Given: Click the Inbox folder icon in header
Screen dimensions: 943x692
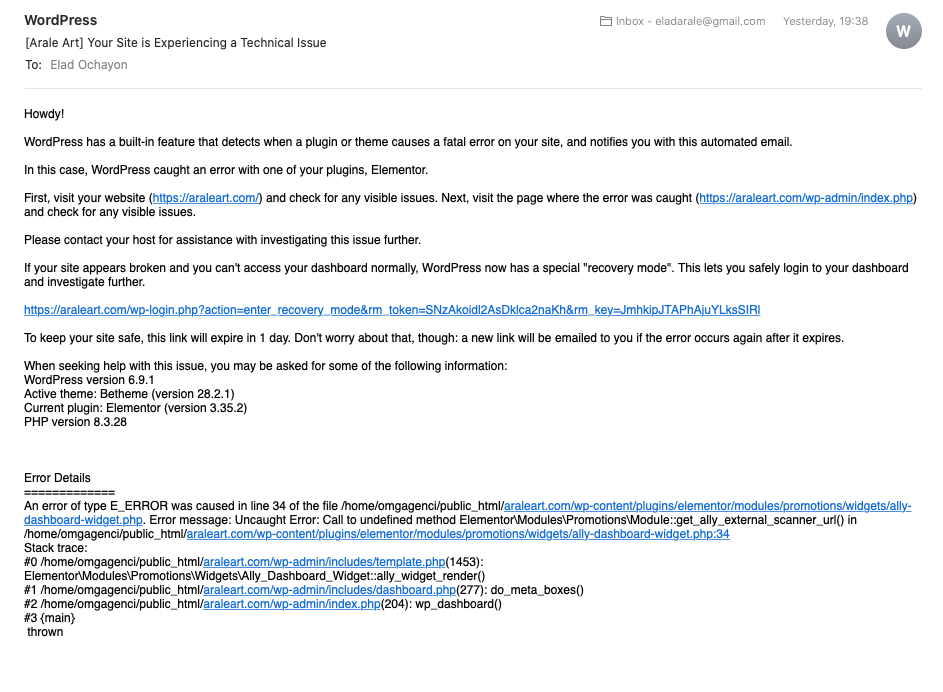Looking at the screenshot, I should [x=605, y=21].
